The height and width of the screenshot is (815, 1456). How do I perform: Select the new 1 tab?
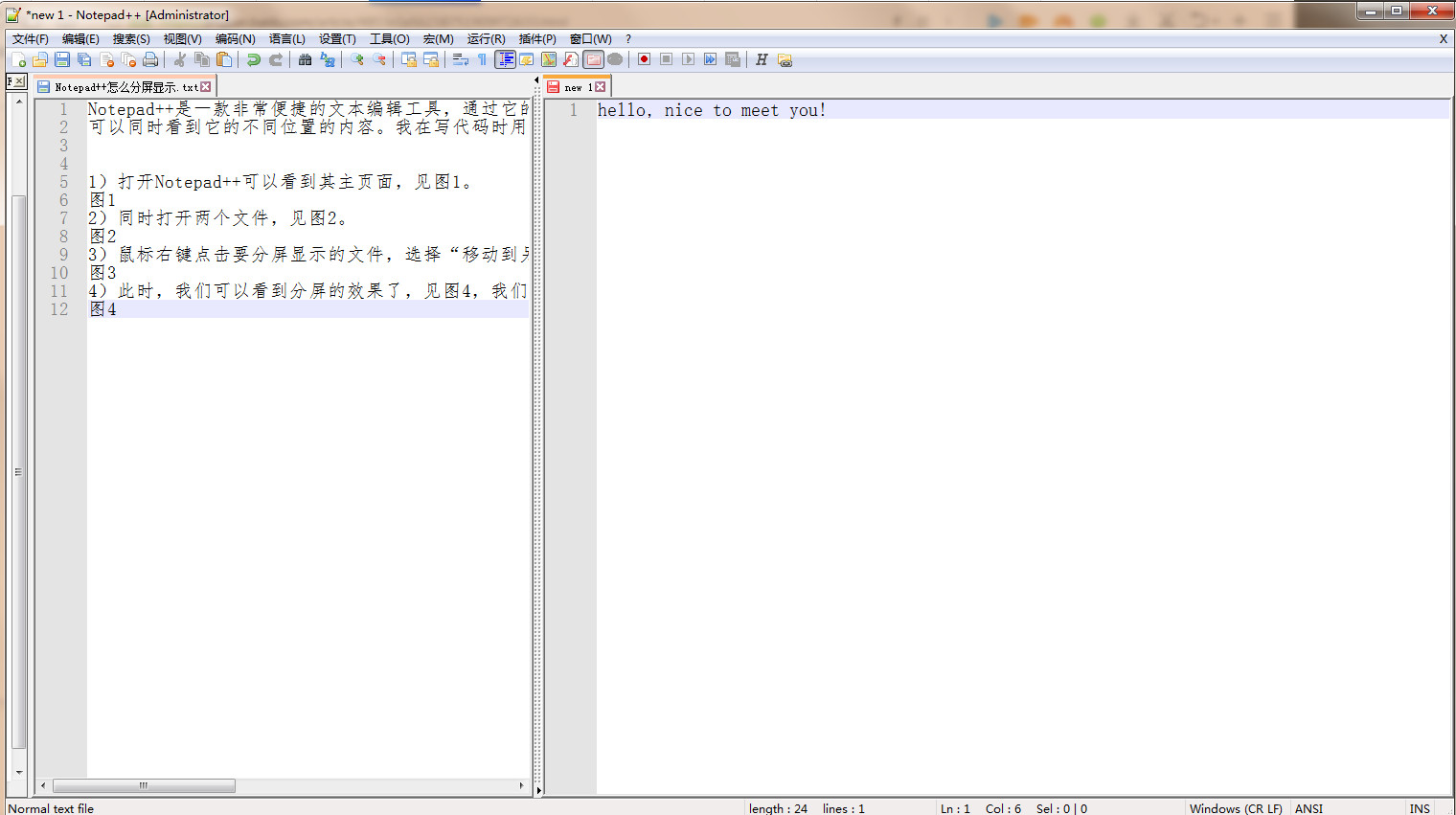point(578,87)
